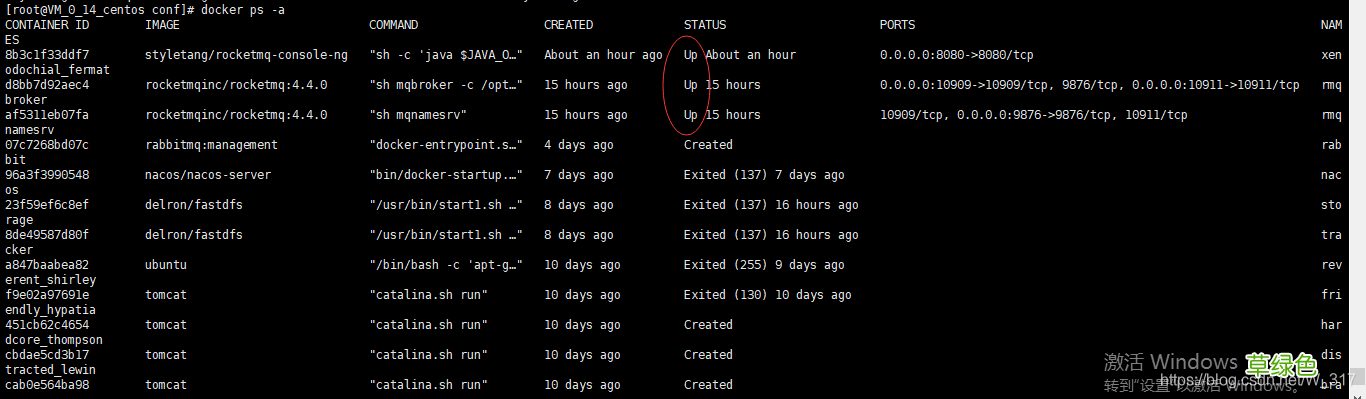The image size is (1366, 399).
Task: Click rocketmqinc/rocketmq:4.4.0 image in the mqbroker row
Action: tap(236, 85)
